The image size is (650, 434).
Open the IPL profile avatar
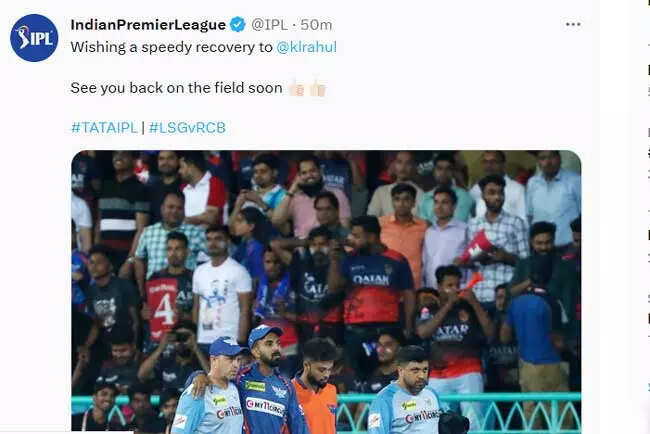(x=34, y=38)
